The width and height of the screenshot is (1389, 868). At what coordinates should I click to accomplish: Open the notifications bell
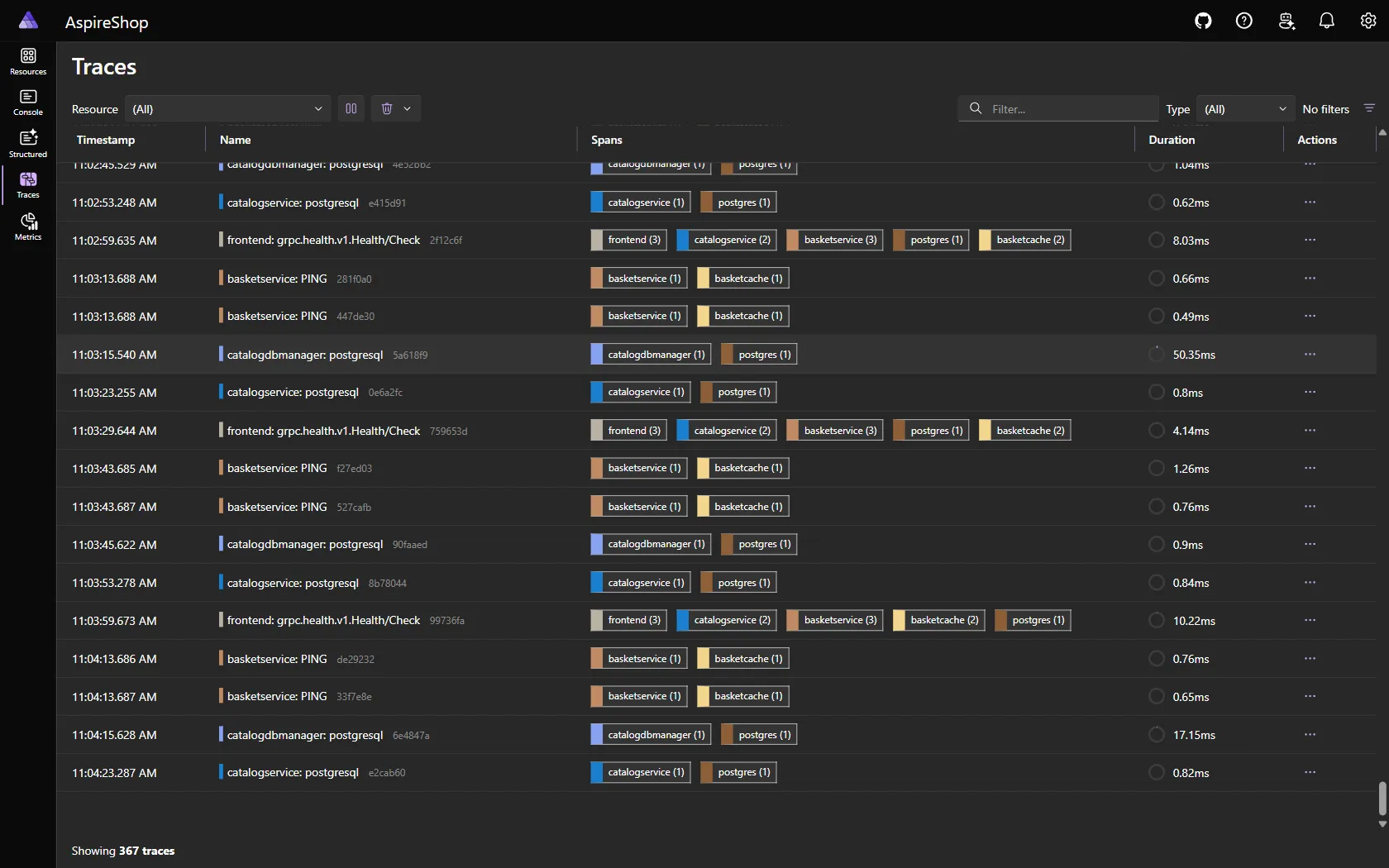(x=1326, y=21)
